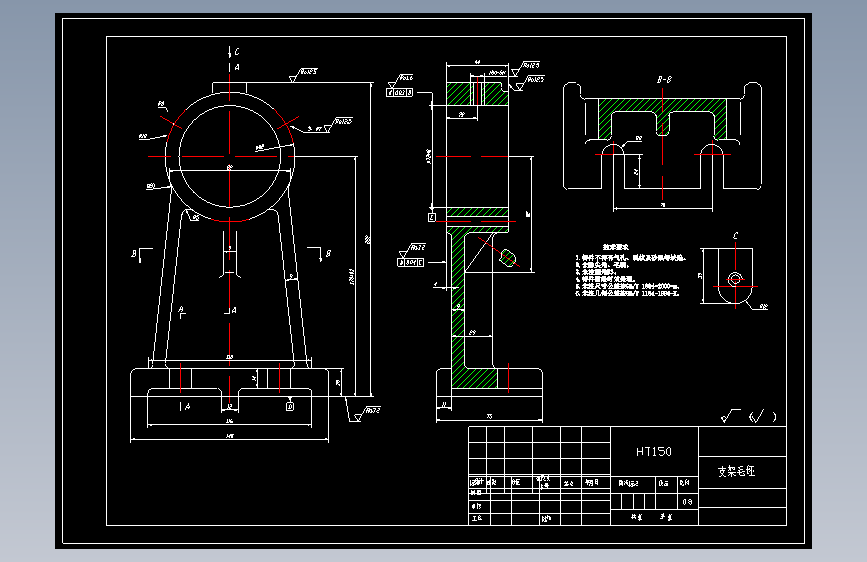Select the 支架毛坯 part name text
This screenshot has width=867, height=562.
737,471
